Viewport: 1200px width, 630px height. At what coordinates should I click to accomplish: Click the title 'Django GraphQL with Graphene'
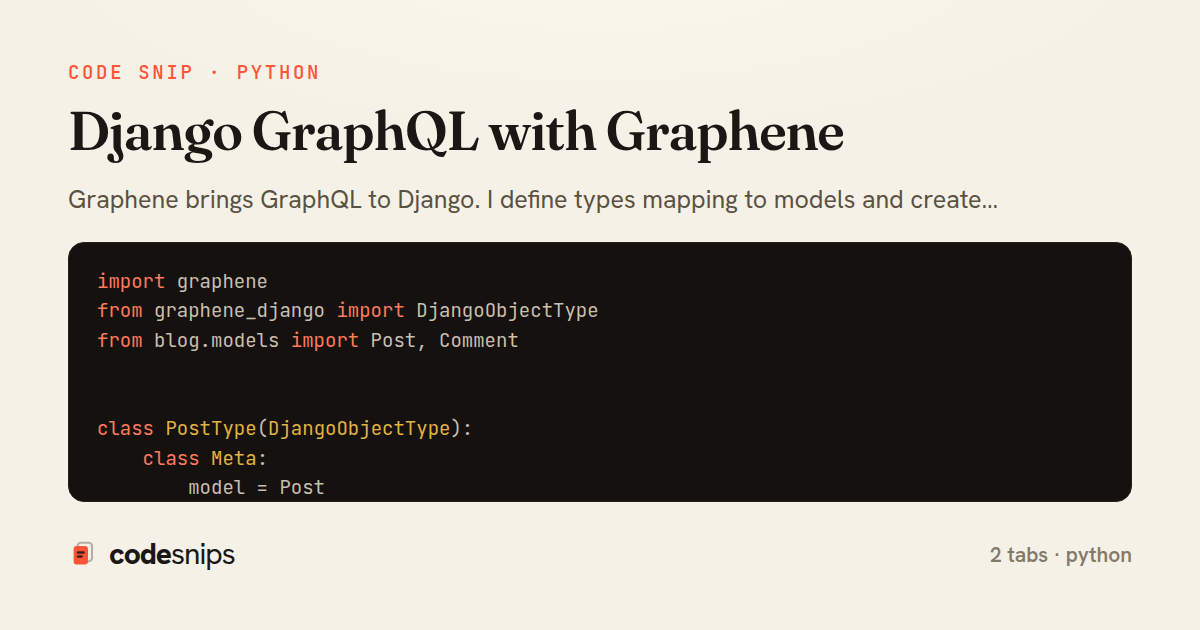point(456,136)
